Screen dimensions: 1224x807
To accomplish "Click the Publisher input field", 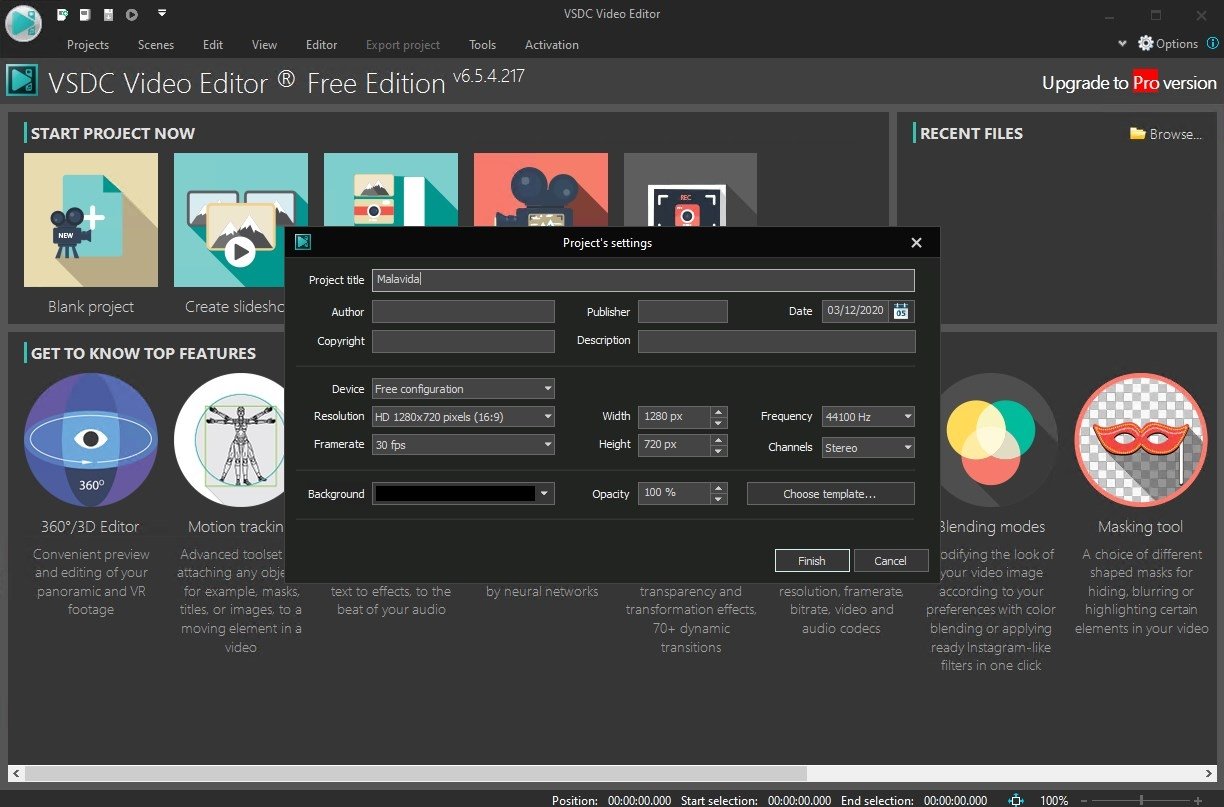I will coord(683,311).
